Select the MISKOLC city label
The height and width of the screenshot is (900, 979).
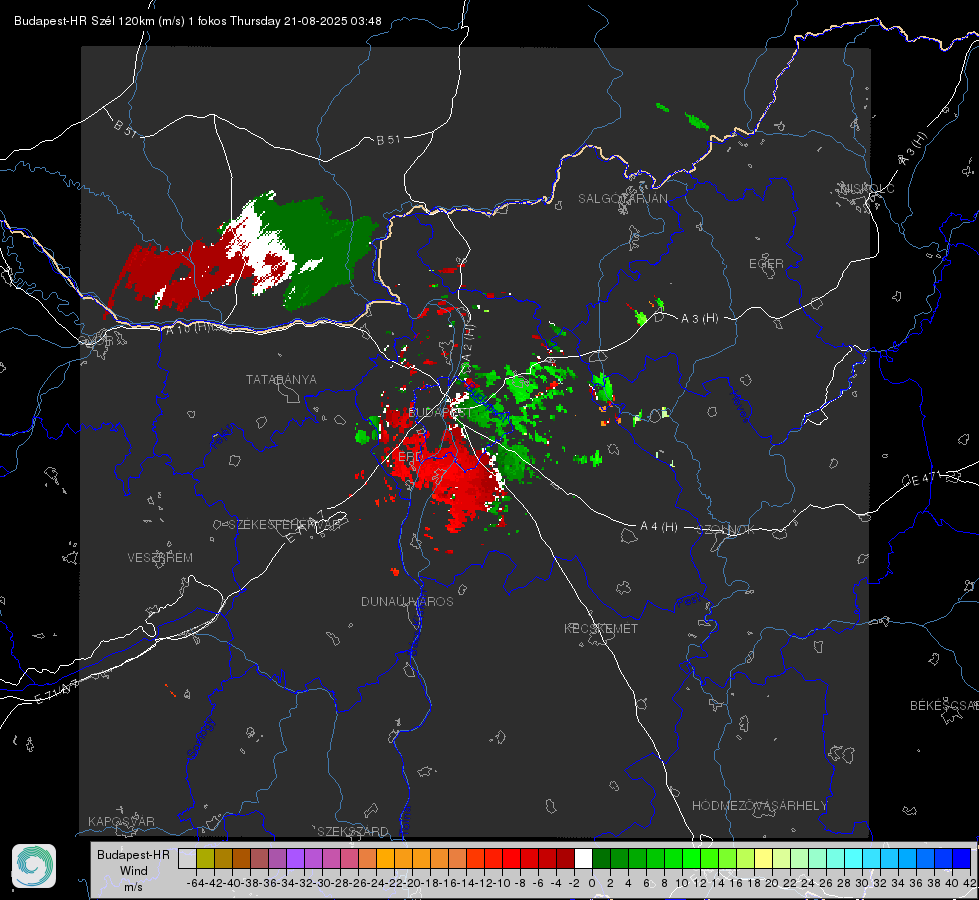pyautogui.click(x=867, y=188)
